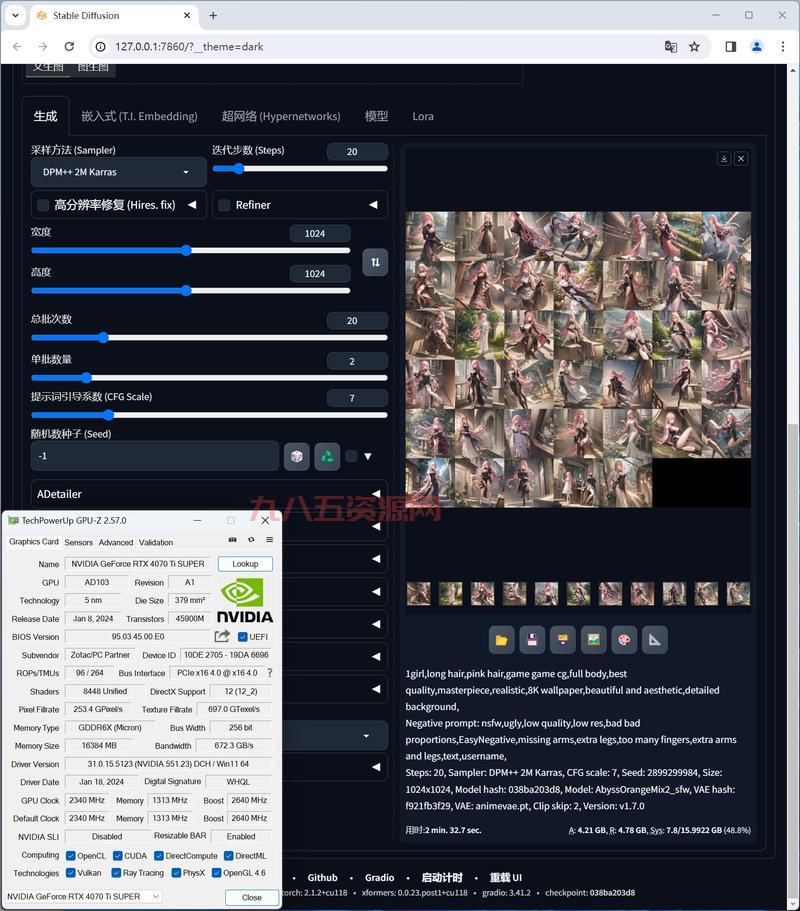This screenshot has height=911, width=800.
Task: Click the translate page icon
Action: pyautogui.click(x=670, y=46)
